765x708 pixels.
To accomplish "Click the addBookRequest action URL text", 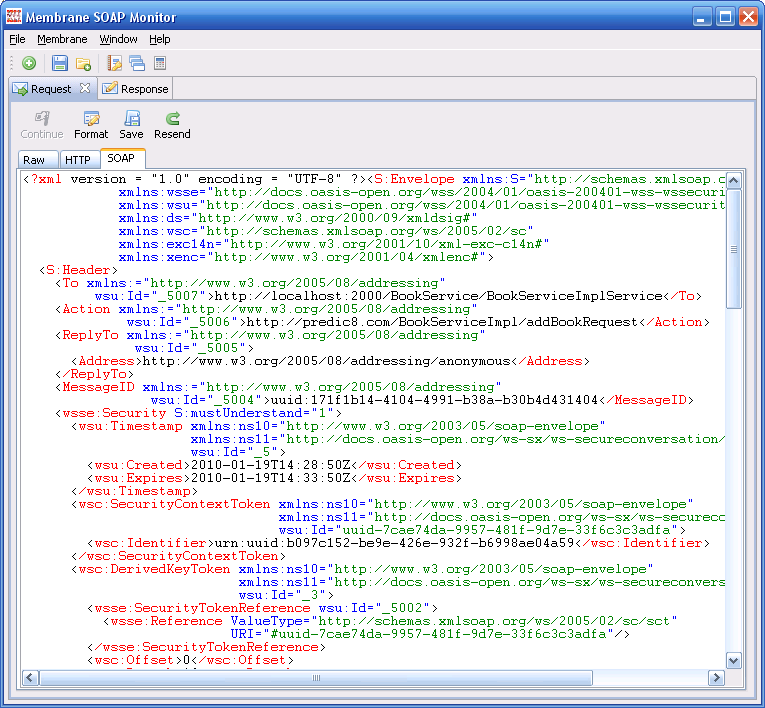I will 442,322.
